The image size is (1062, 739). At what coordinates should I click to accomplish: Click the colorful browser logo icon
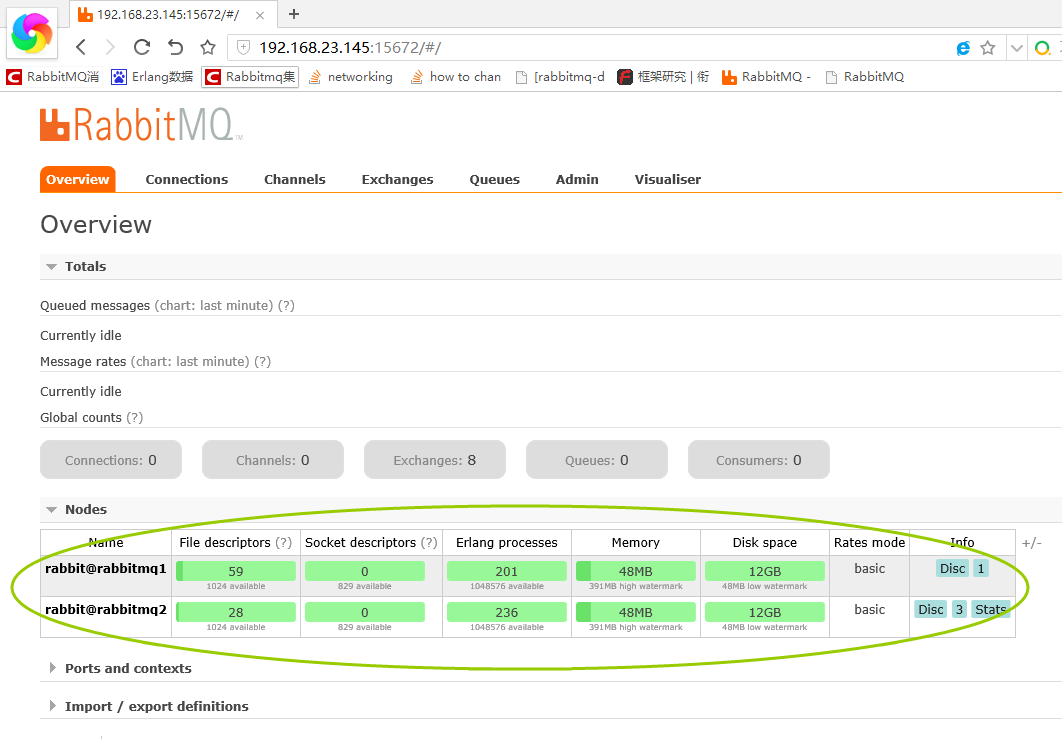[32, 33]
